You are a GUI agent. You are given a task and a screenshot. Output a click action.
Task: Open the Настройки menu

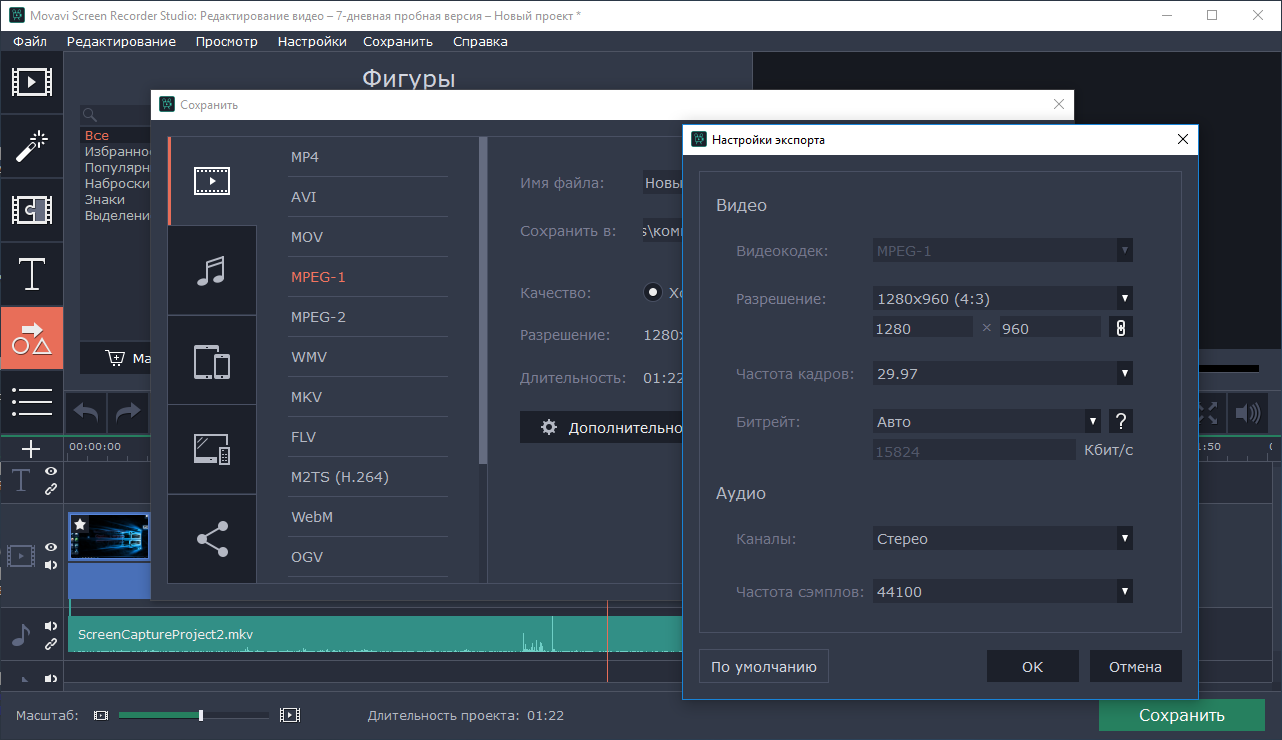coord(312,41)
